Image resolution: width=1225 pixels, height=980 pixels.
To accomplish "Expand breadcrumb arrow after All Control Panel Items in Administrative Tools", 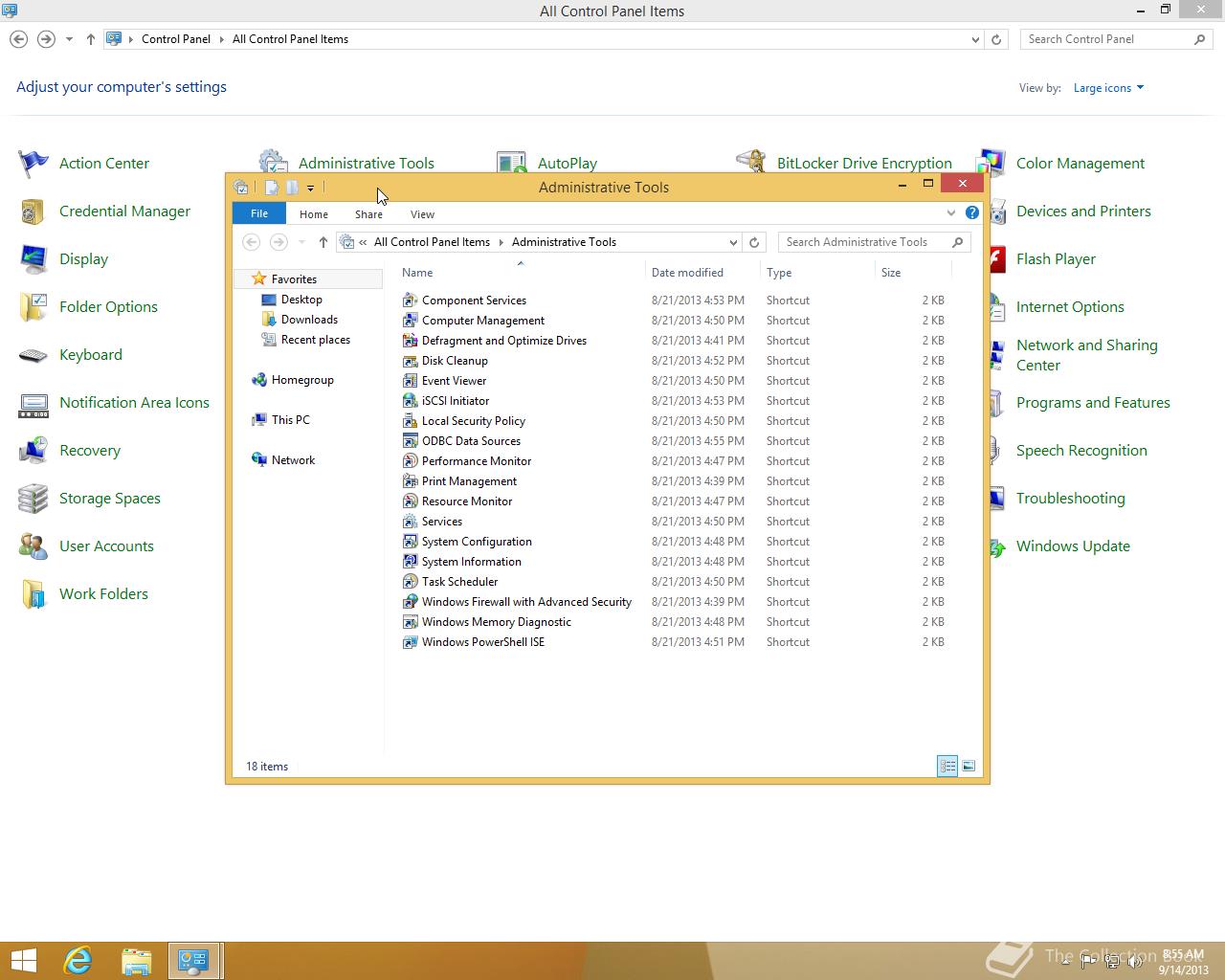I will click(501, 242).
